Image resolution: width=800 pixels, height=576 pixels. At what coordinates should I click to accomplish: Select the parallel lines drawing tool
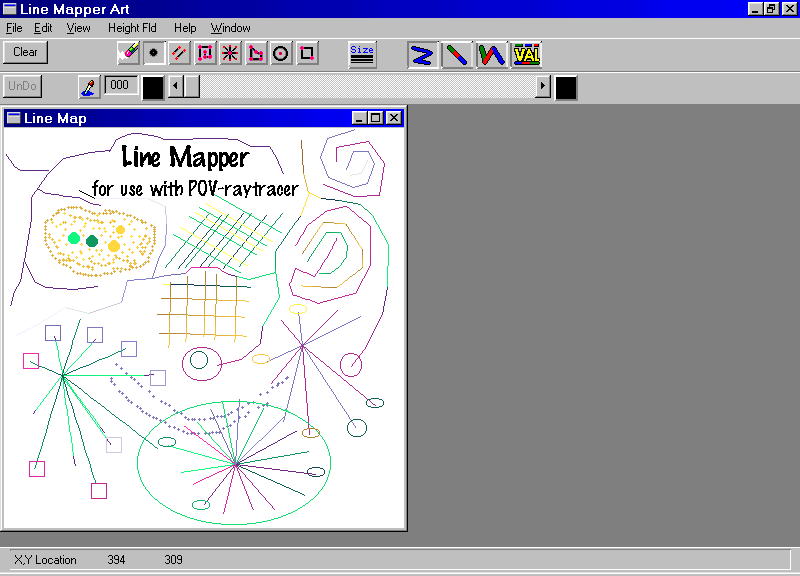179,53
